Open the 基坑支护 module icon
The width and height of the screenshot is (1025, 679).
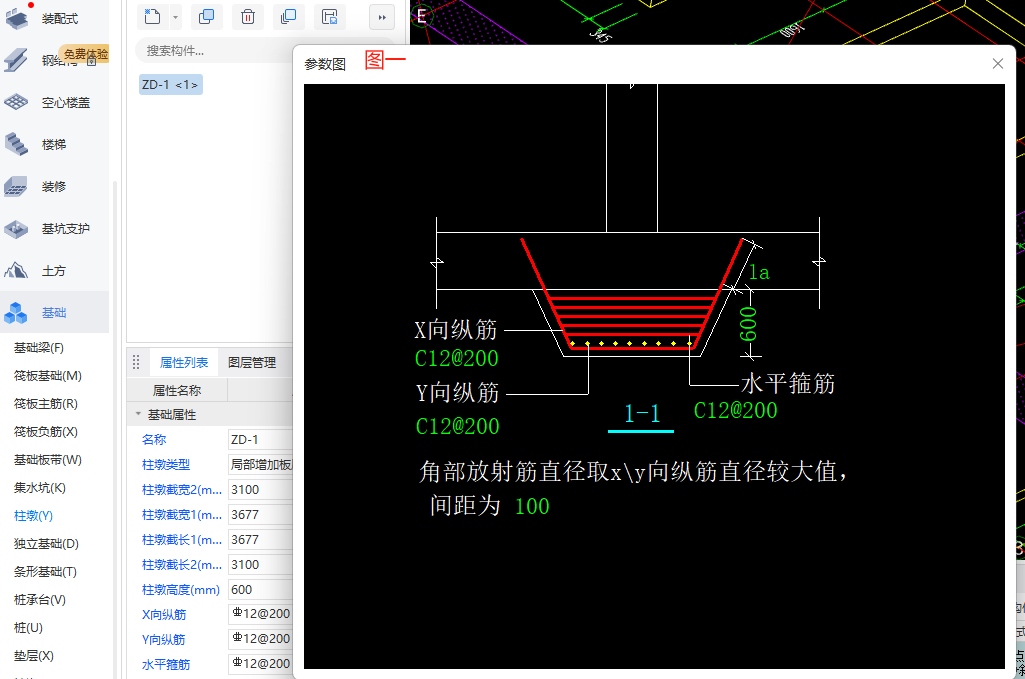tap(16, 229)
